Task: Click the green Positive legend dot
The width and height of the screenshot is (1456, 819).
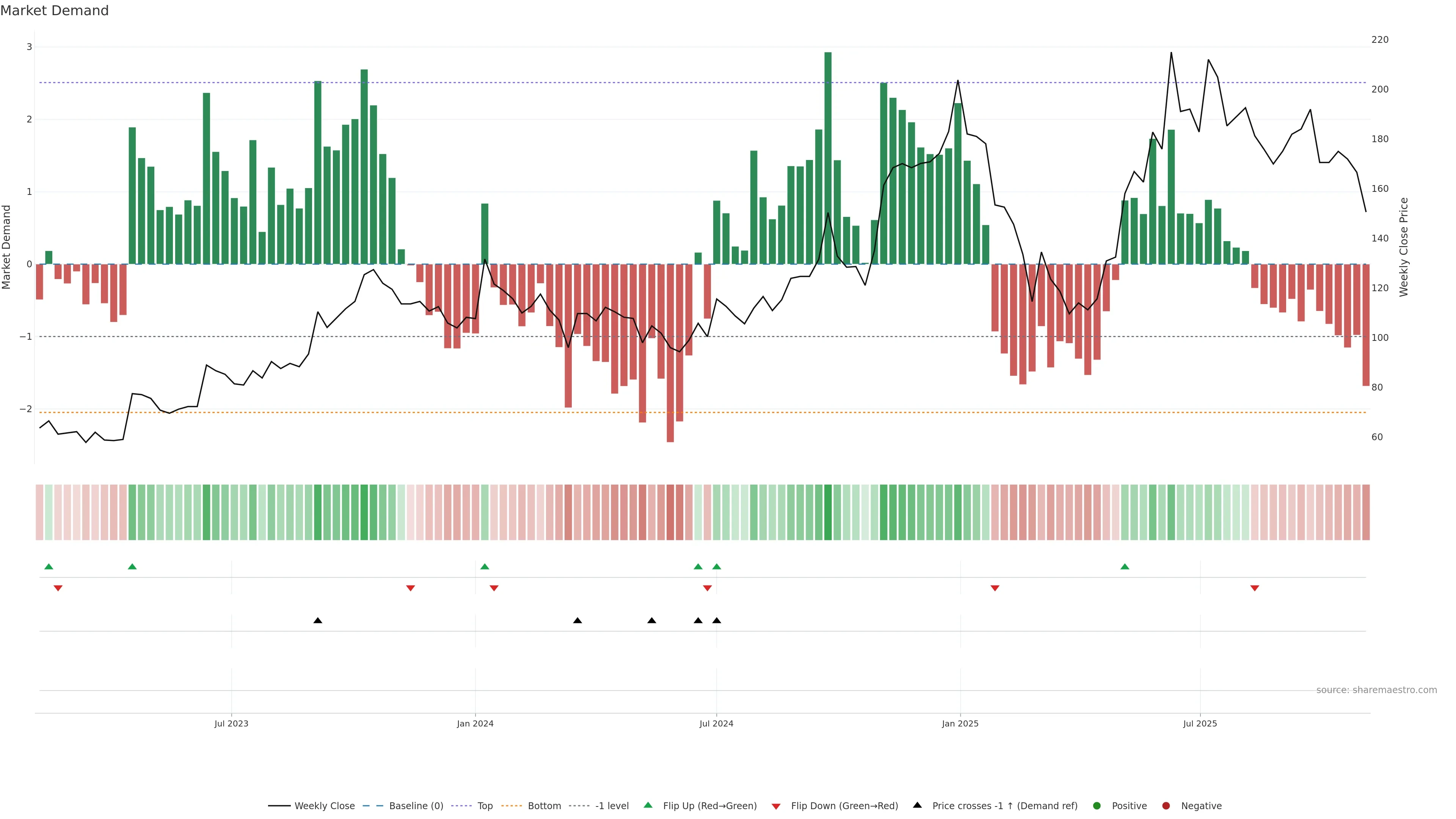Action: pyautogui.click(x=1097, y=805)
